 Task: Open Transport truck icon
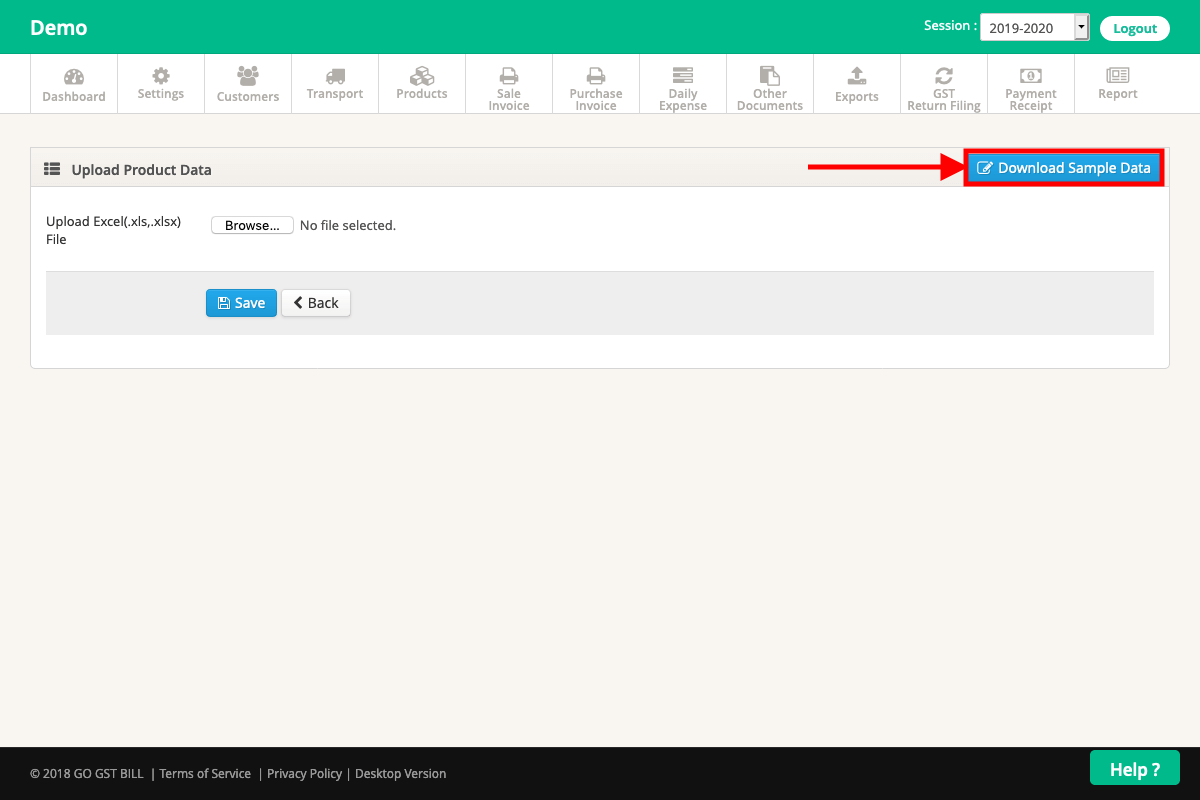335,76
